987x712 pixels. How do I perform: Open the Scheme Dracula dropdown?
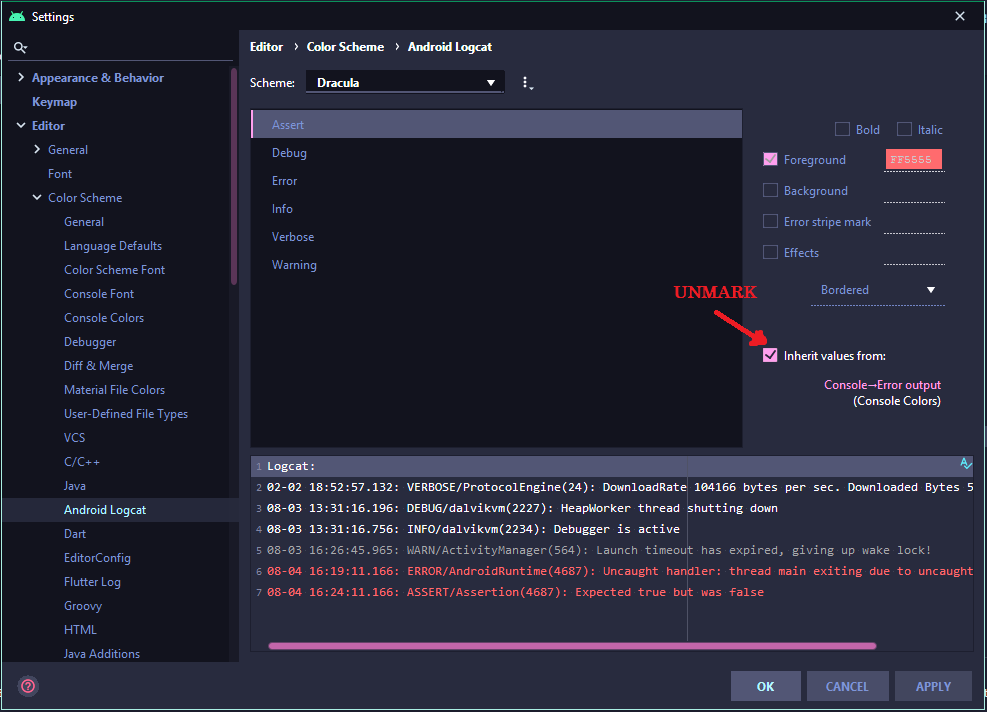pos(405,83)
